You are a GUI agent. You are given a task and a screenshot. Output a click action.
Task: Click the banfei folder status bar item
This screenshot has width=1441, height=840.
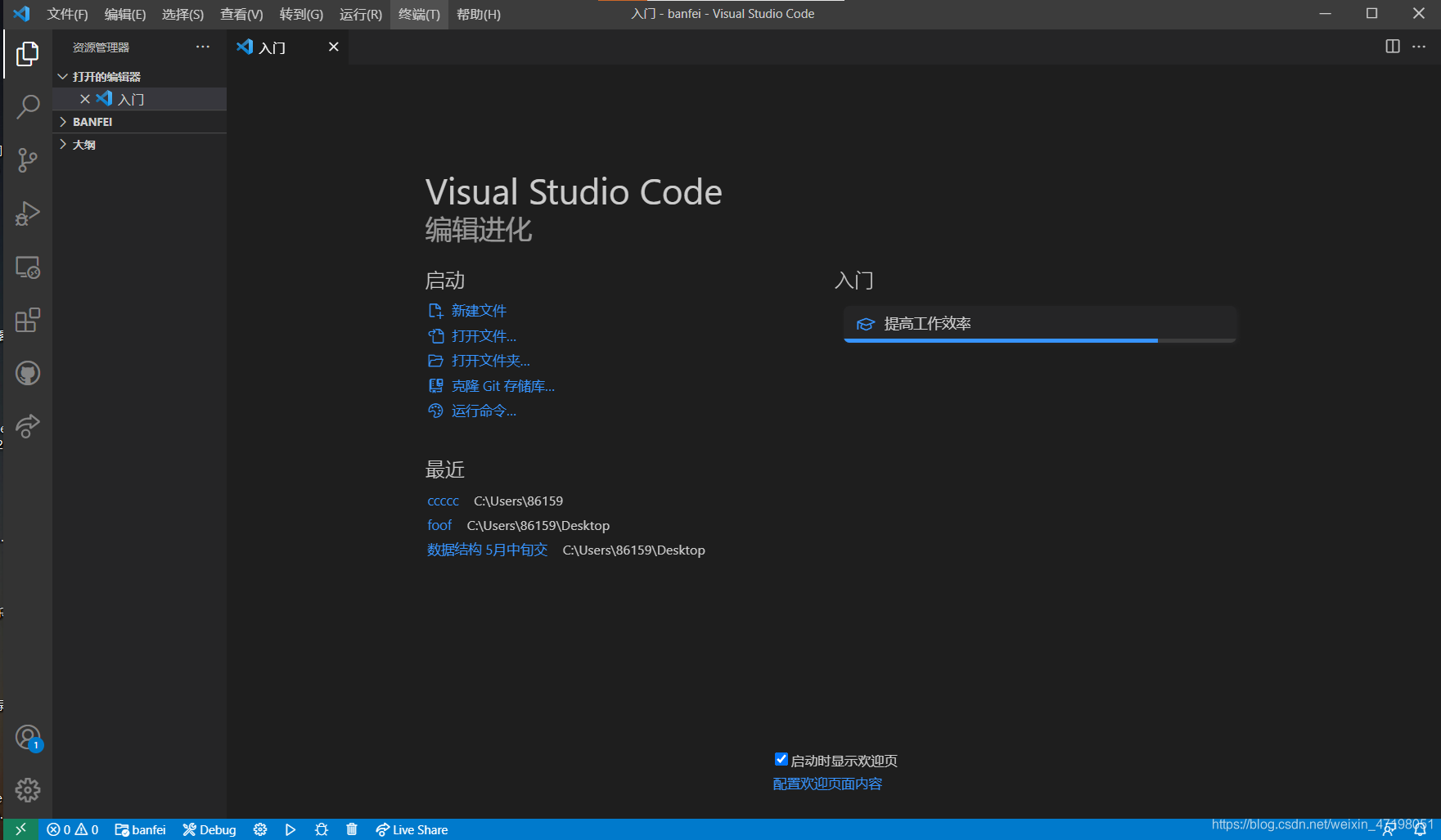pos(140,829)
